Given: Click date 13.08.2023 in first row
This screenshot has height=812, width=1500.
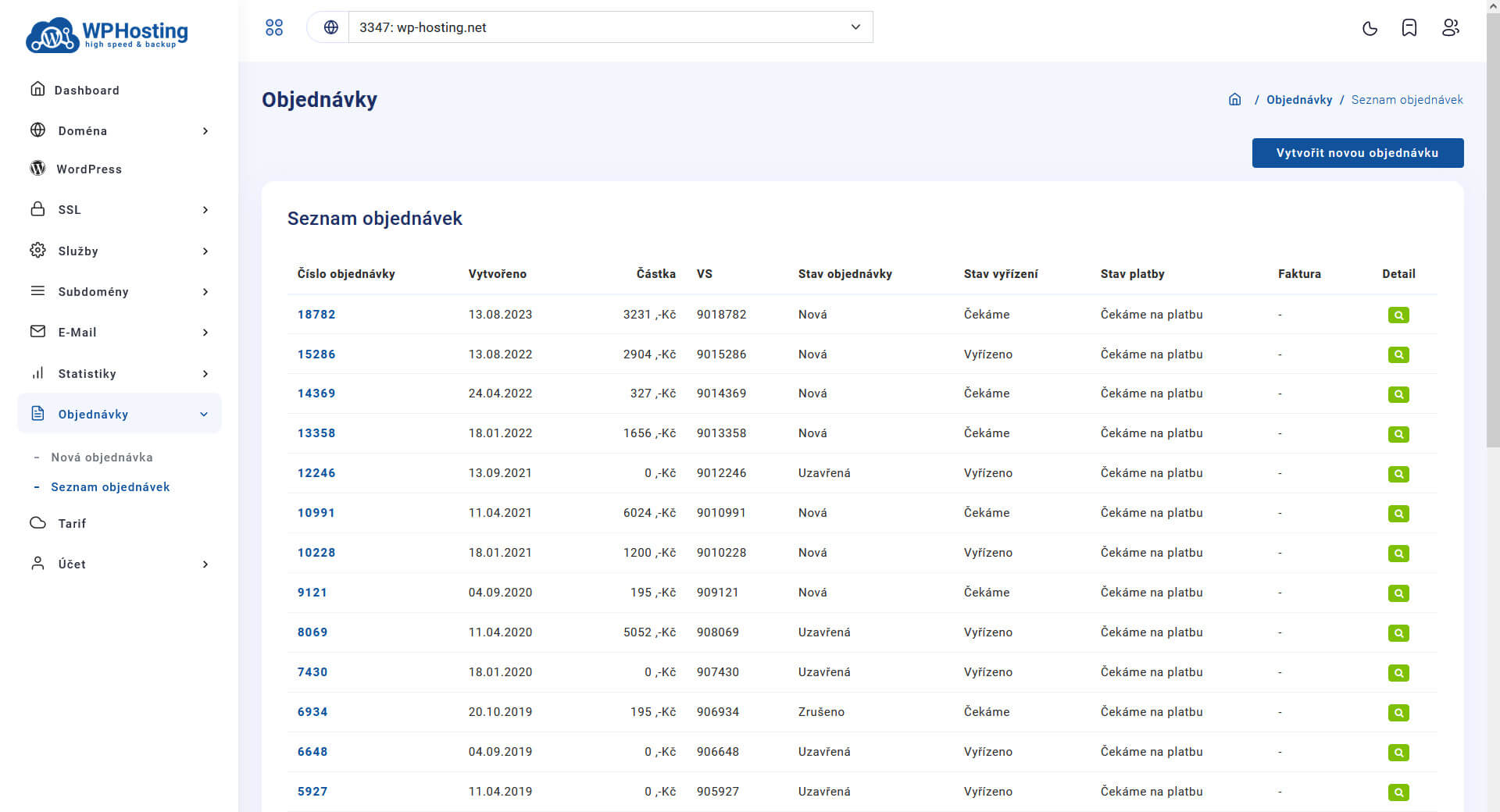Looking at the screenshot, I should coord(500,315).
